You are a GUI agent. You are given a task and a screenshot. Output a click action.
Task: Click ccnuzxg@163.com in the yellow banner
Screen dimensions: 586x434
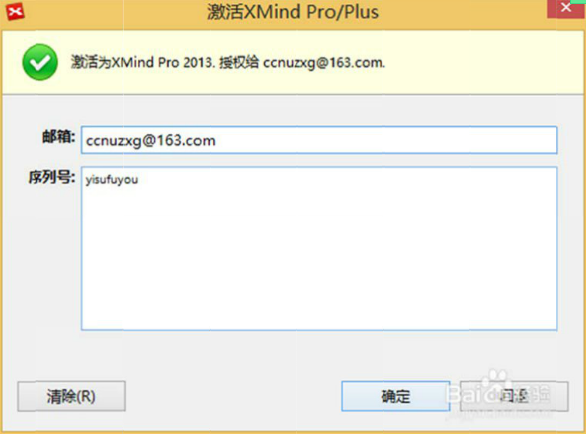[324, 63]
